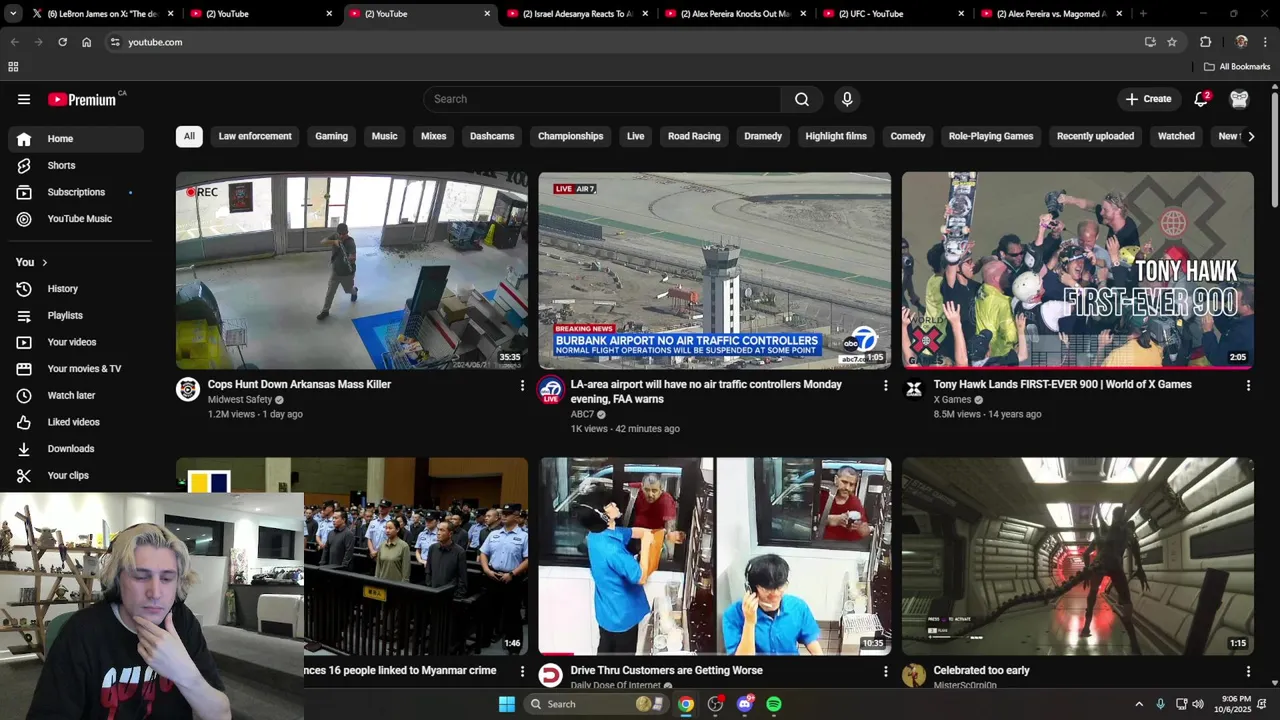Open options menu for Arkansas Mass Killer video

522,385
